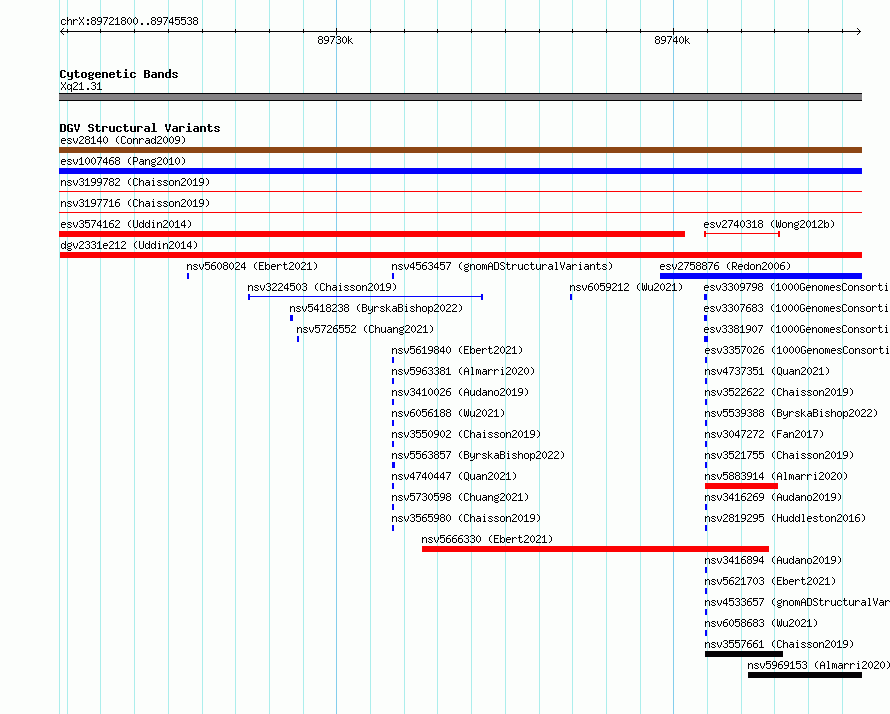890x714 pixels.
Task: Select the esv3574162 (Uddin2014) red bar
Action: click(372, 234)
